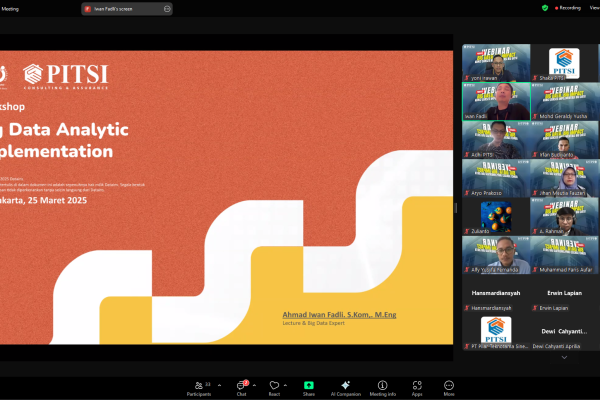Select Aryo Prakoso's video tile
The width and height of the screenshot is (600, 400).
click(x=496, y=178)
